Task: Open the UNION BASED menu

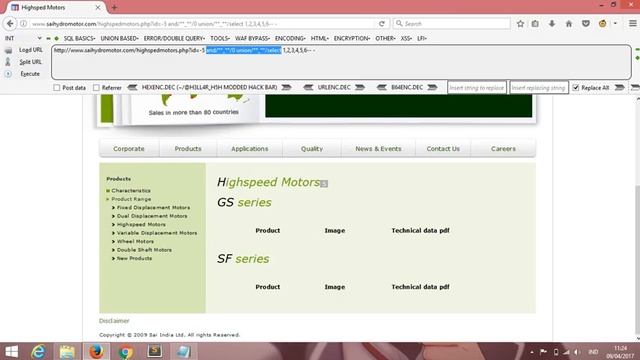Action: [119, 38]
